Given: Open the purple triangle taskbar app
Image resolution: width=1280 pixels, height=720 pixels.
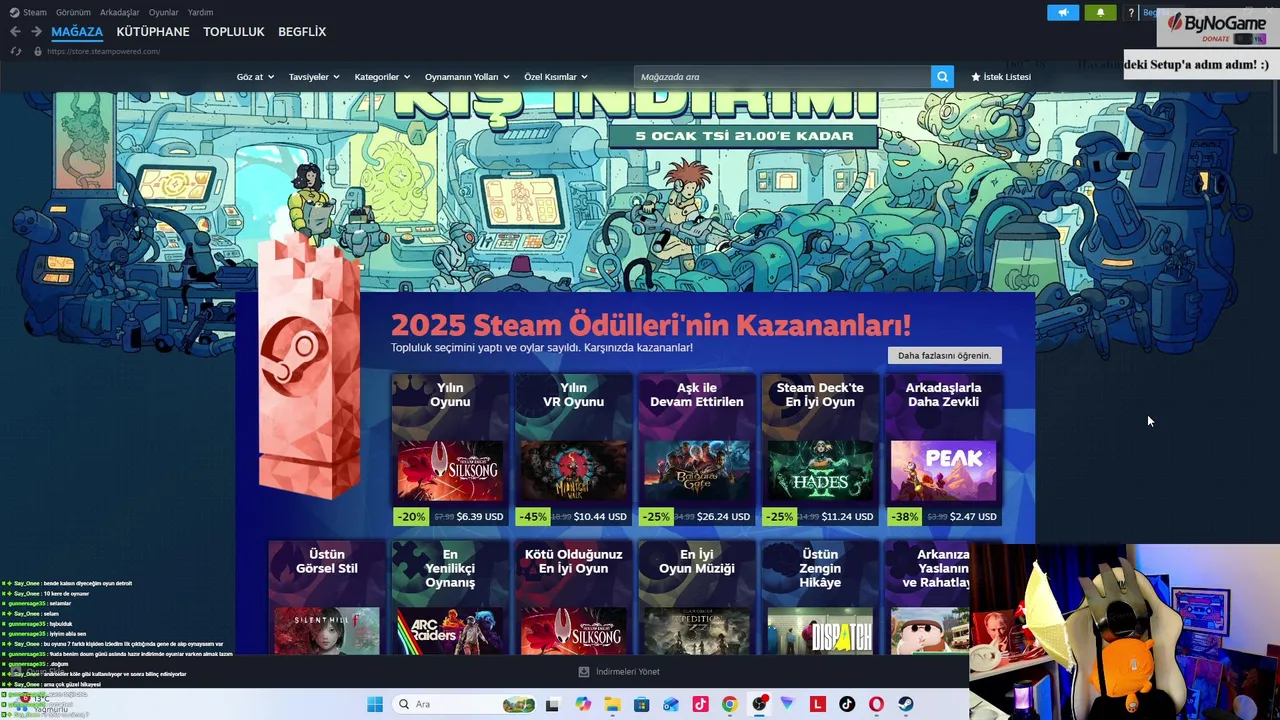Looking at the screenshot, I should pyautogui.click(x=788, y=704).
